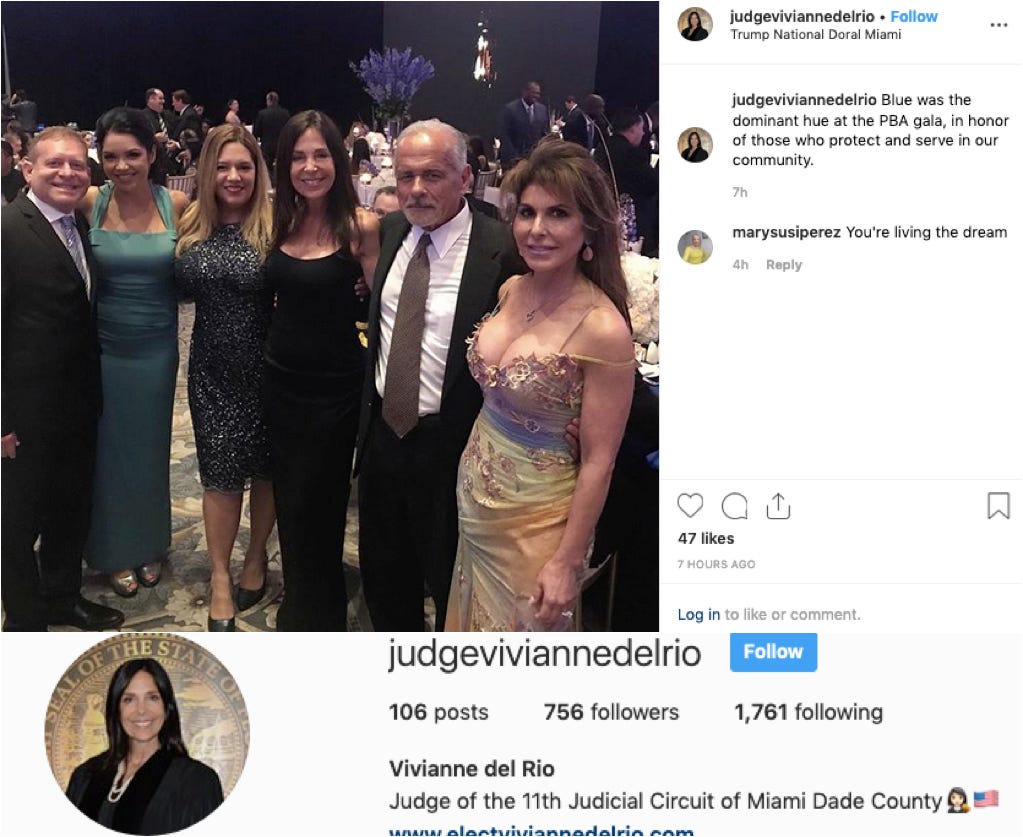1023x837 pixels.
Task: Open marysusiperez profile from comment
Action: pos(786,232)
